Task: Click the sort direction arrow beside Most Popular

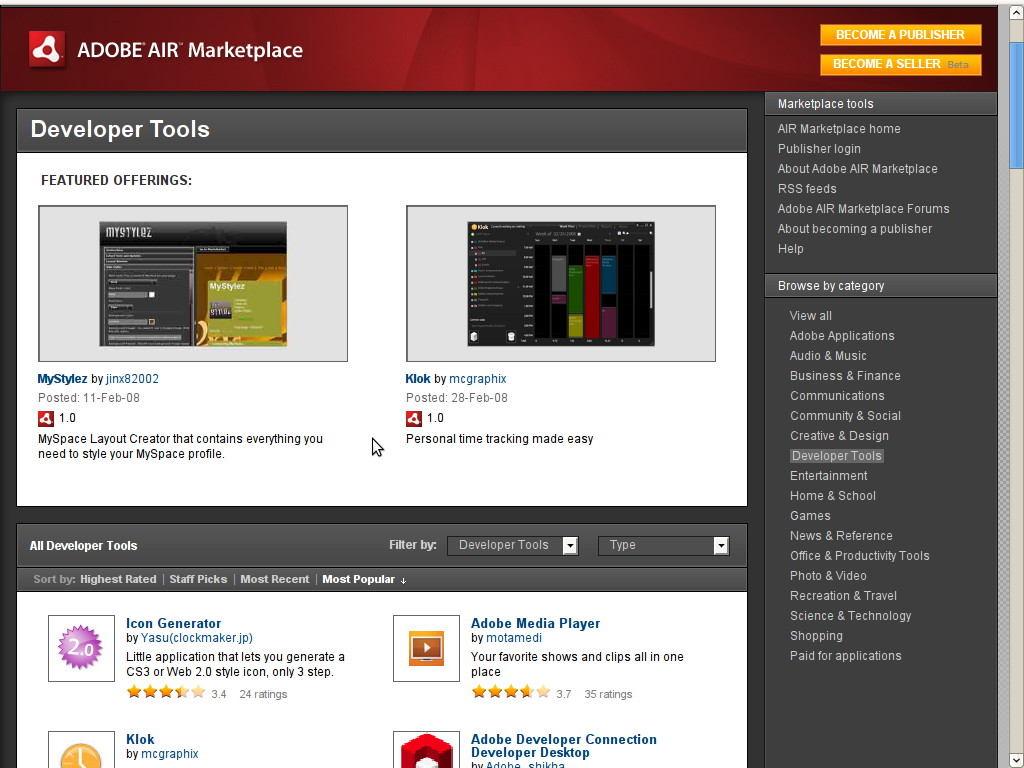Action: (404, 581)
